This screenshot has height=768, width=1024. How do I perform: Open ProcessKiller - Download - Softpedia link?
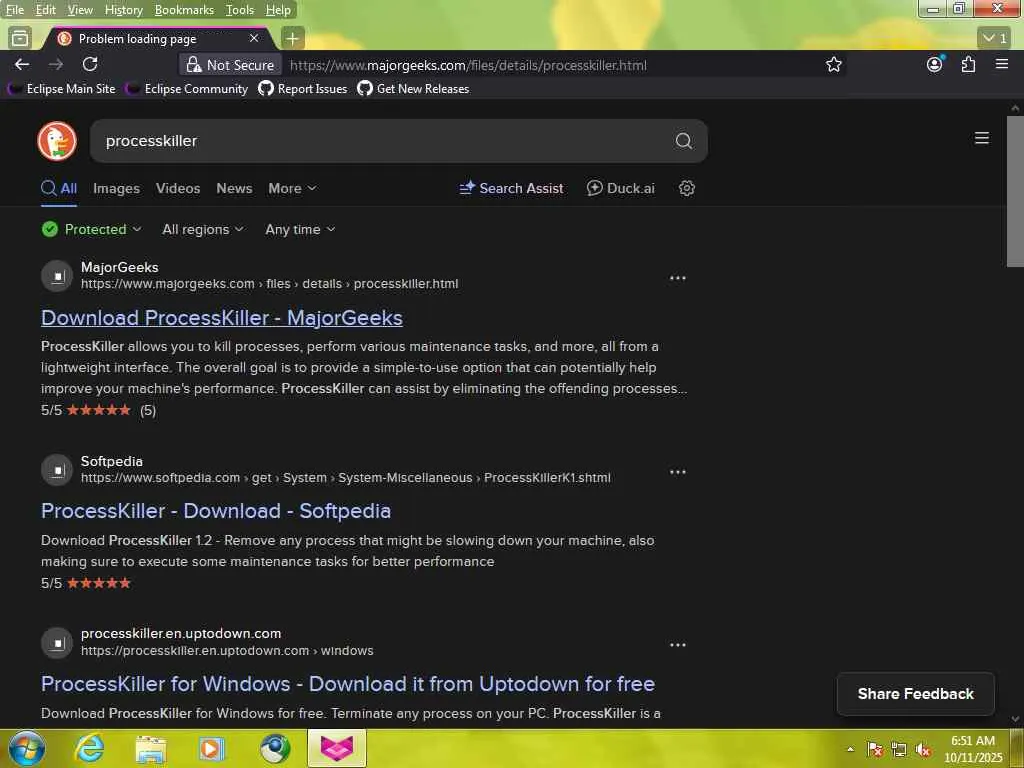click(x=216, y=511)
